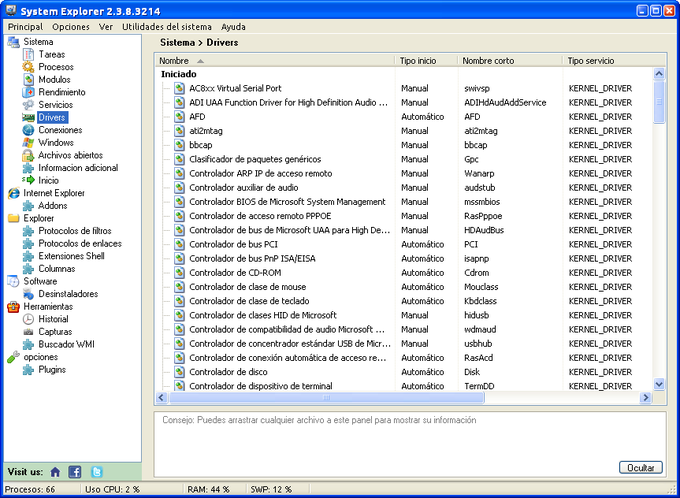Click the Drivers card icon
The width and height of the screenshot is (680, 498).
[x=28, y=118]
